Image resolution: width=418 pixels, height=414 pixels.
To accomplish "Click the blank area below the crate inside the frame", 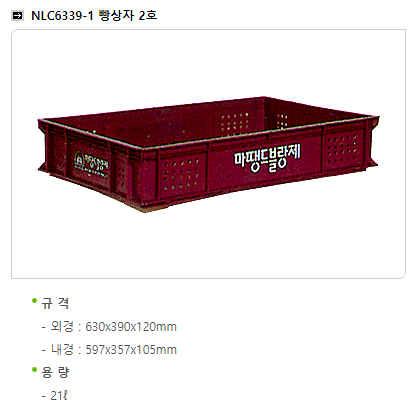I will pyautogui.click(x=208, y=245).
